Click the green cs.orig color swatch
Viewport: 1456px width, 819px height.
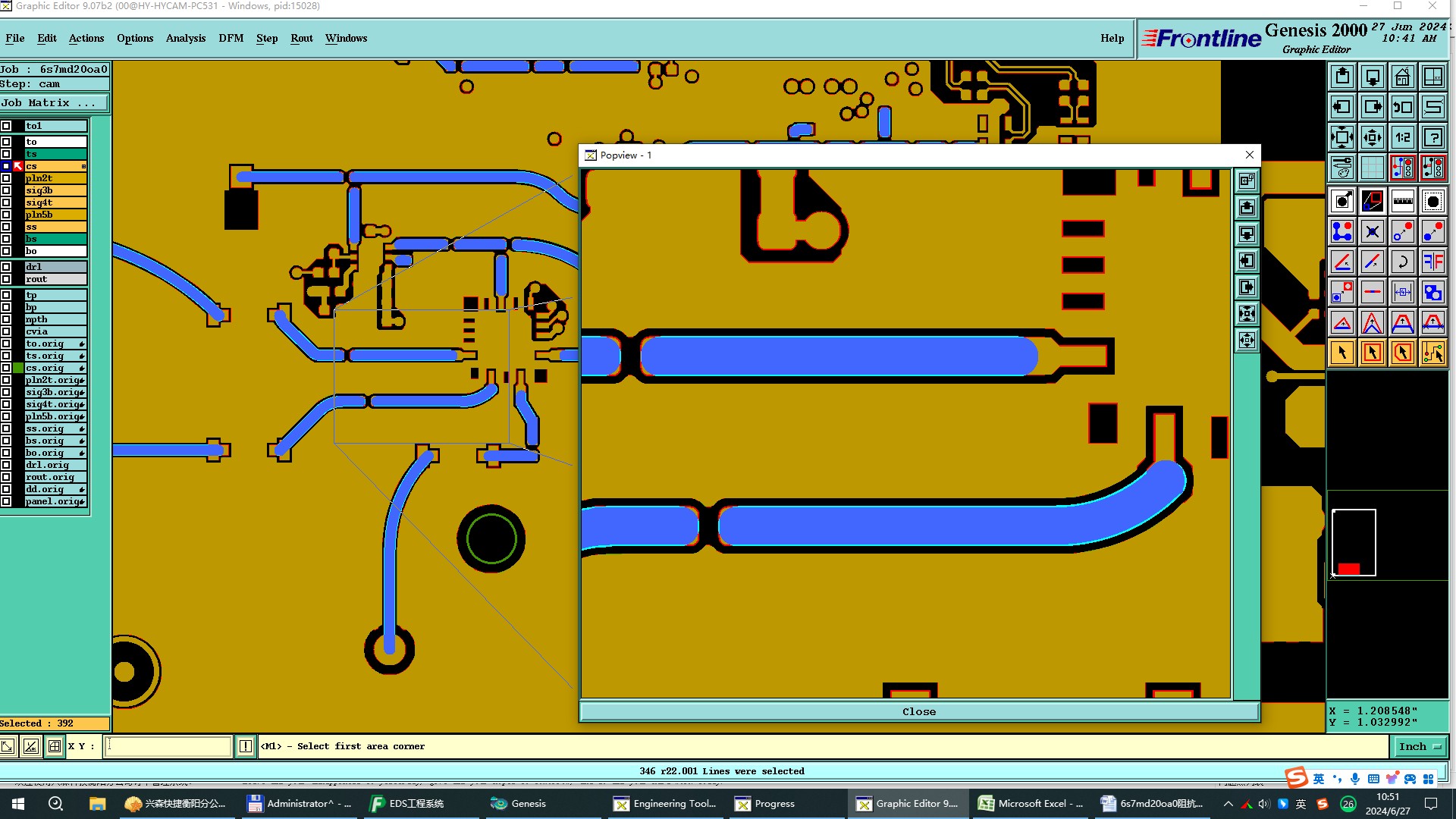click(18, 368)
